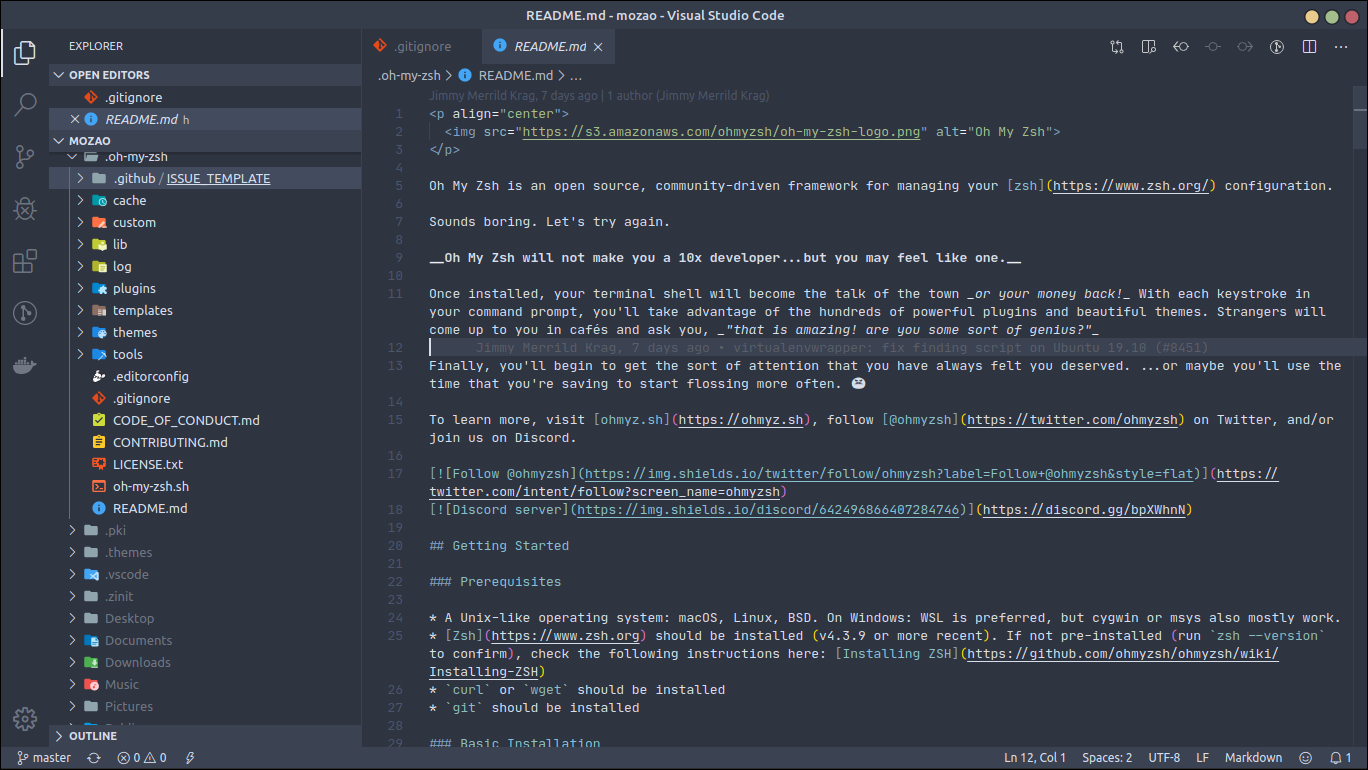Viewport: 1368px width, 770px height.
Task: Change language mode Markdown
Action: pyautogui.click(x=1253, y=758)
